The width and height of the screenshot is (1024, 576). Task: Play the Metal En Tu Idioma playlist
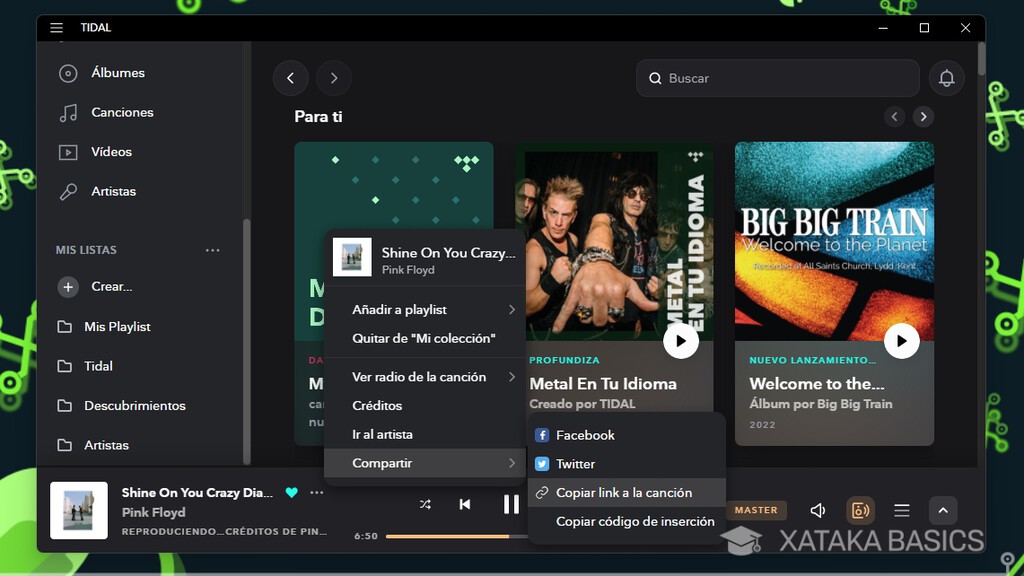click(680, 341)
